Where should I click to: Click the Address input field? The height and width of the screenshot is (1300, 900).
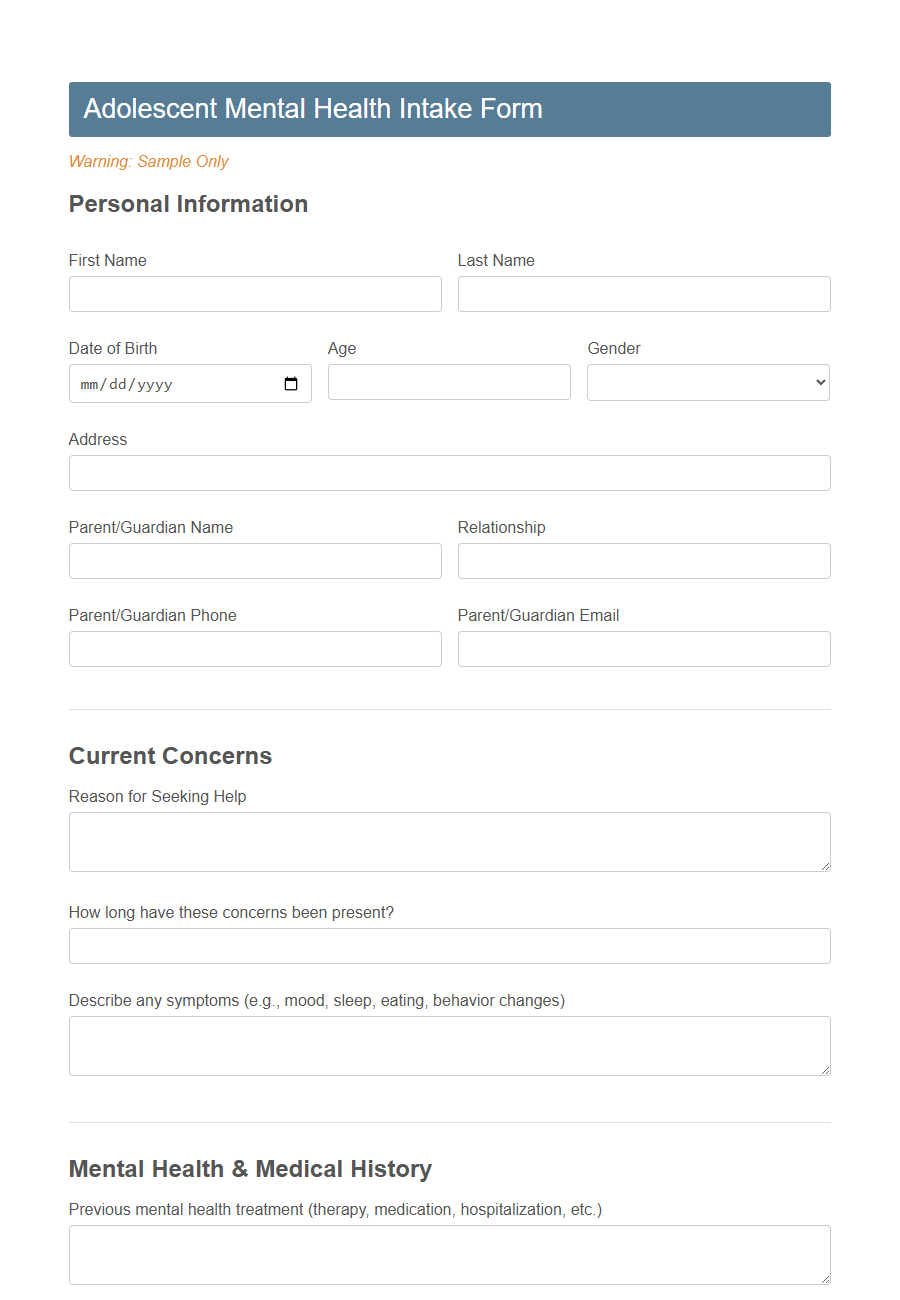(449, 472)
